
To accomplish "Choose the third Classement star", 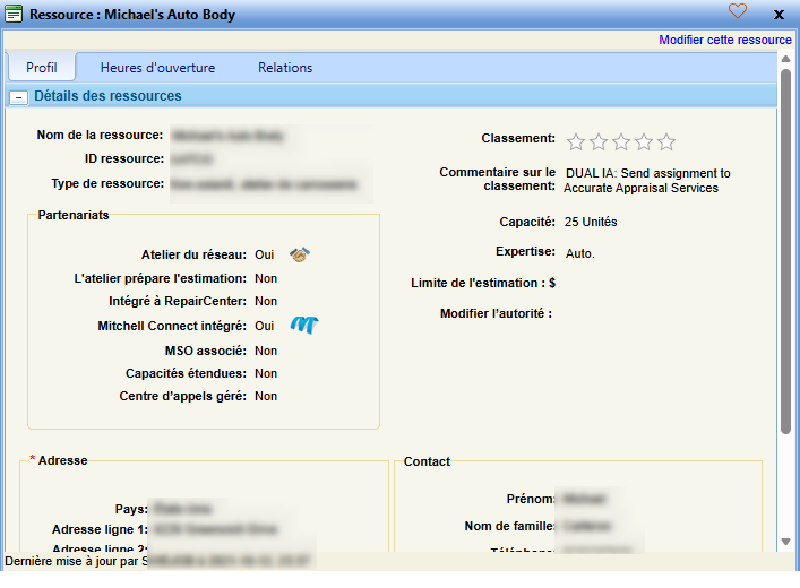I will 621,141.
